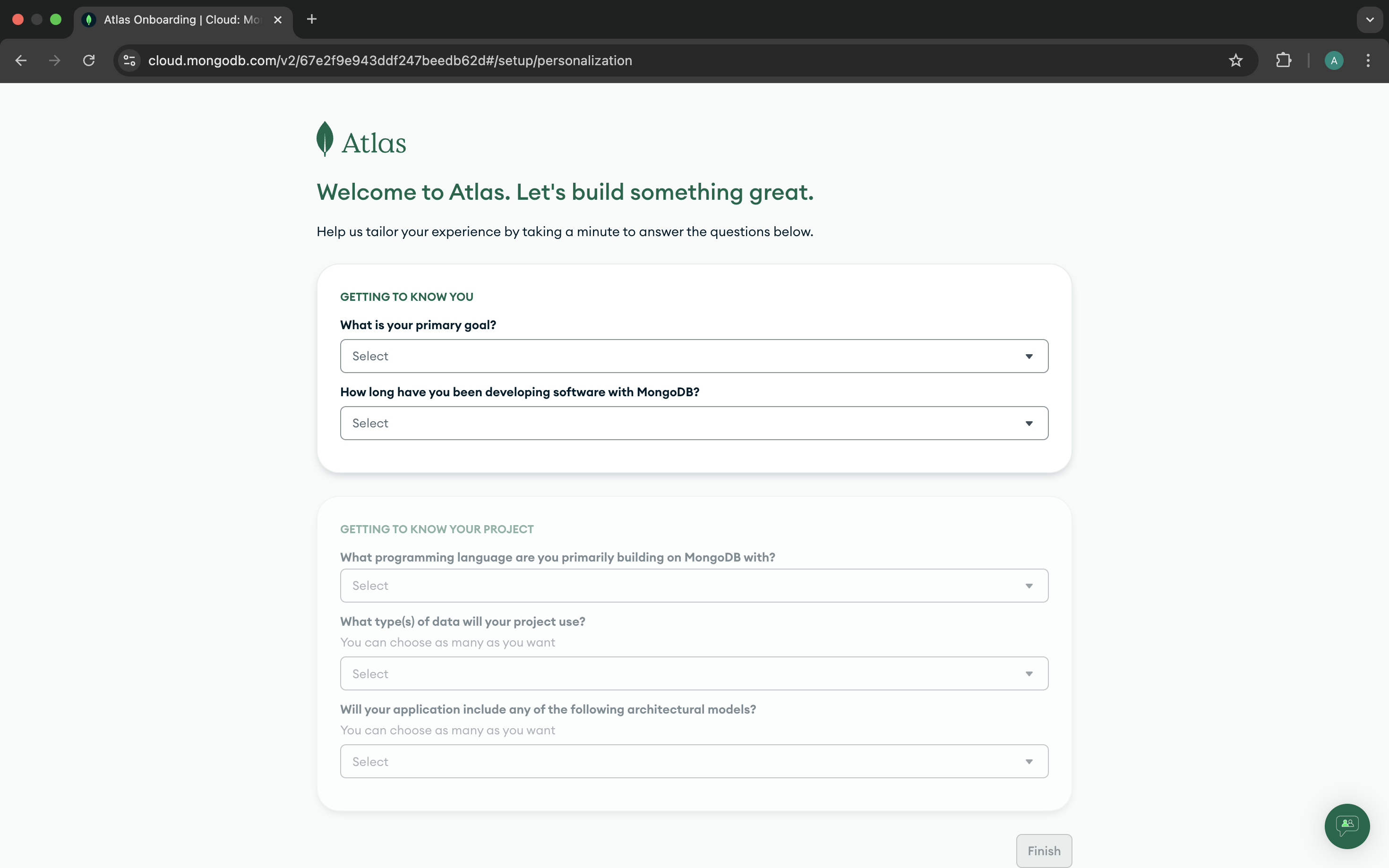Image resolution: width=1389 pixels, height=868 pixels.
Task: Go forward using the browser forward arrow
Action: point(54,60)
